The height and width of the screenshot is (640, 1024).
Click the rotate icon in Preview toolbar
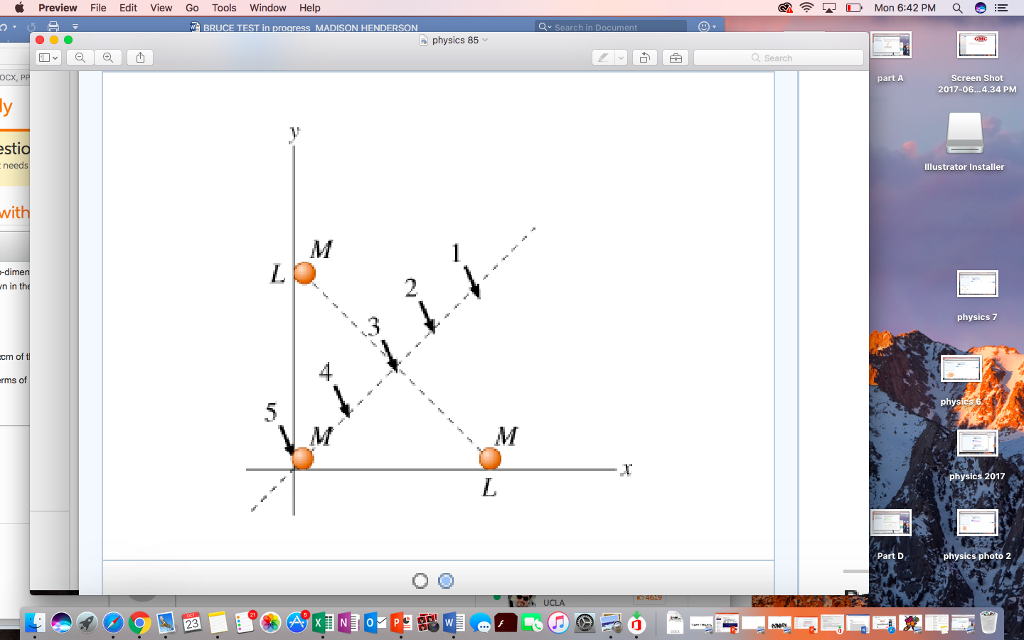[646, 57]
